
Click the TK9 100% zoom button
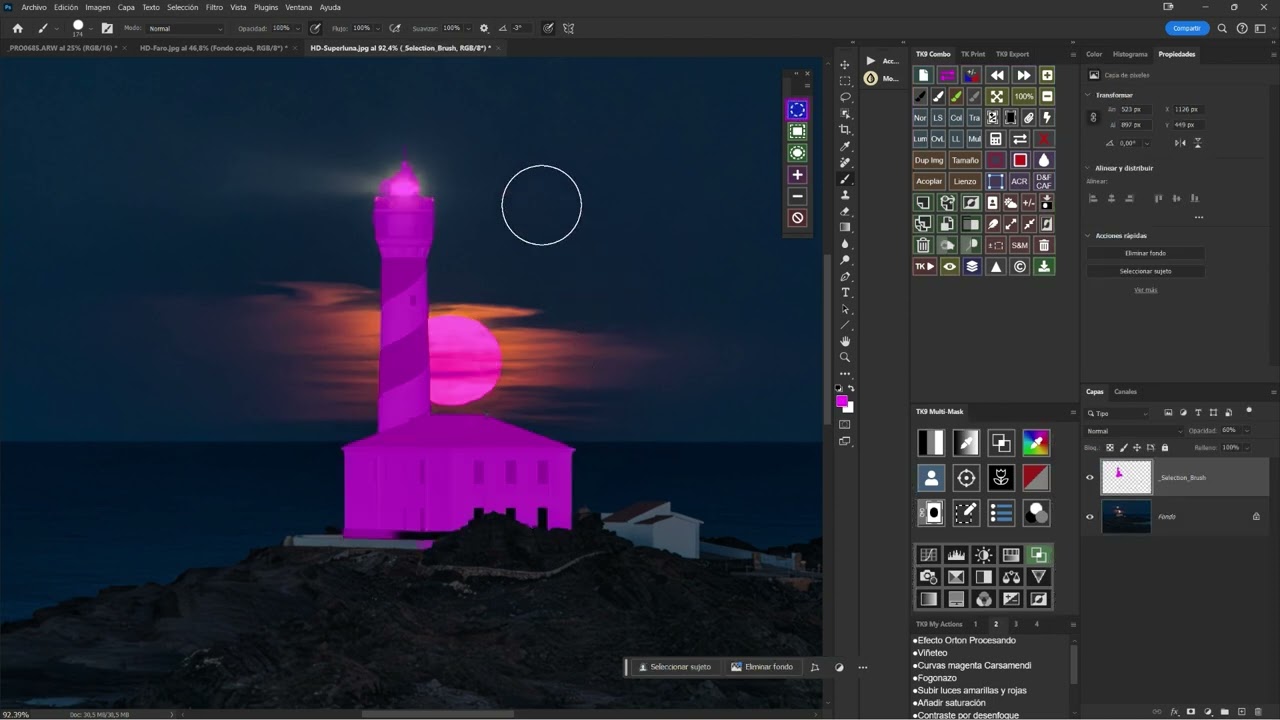click(x=1023, y=97)
